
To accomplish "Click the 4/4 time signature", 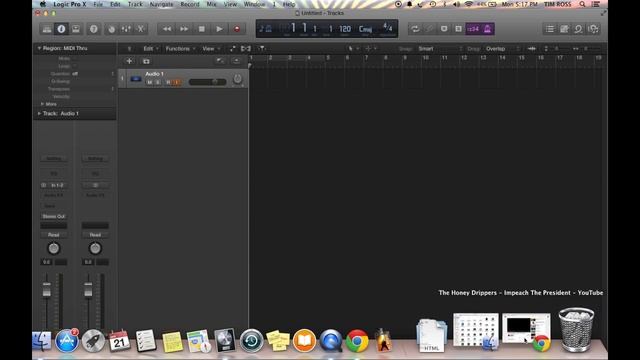I will [x=387, y=28].
